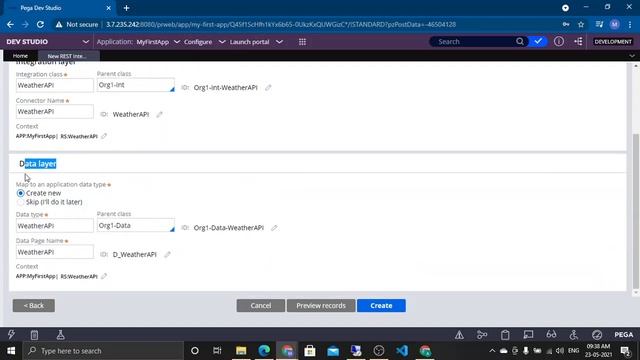Click the D_WeatherAPI ID text
640x360 pixels.
[x=135, y=254]
